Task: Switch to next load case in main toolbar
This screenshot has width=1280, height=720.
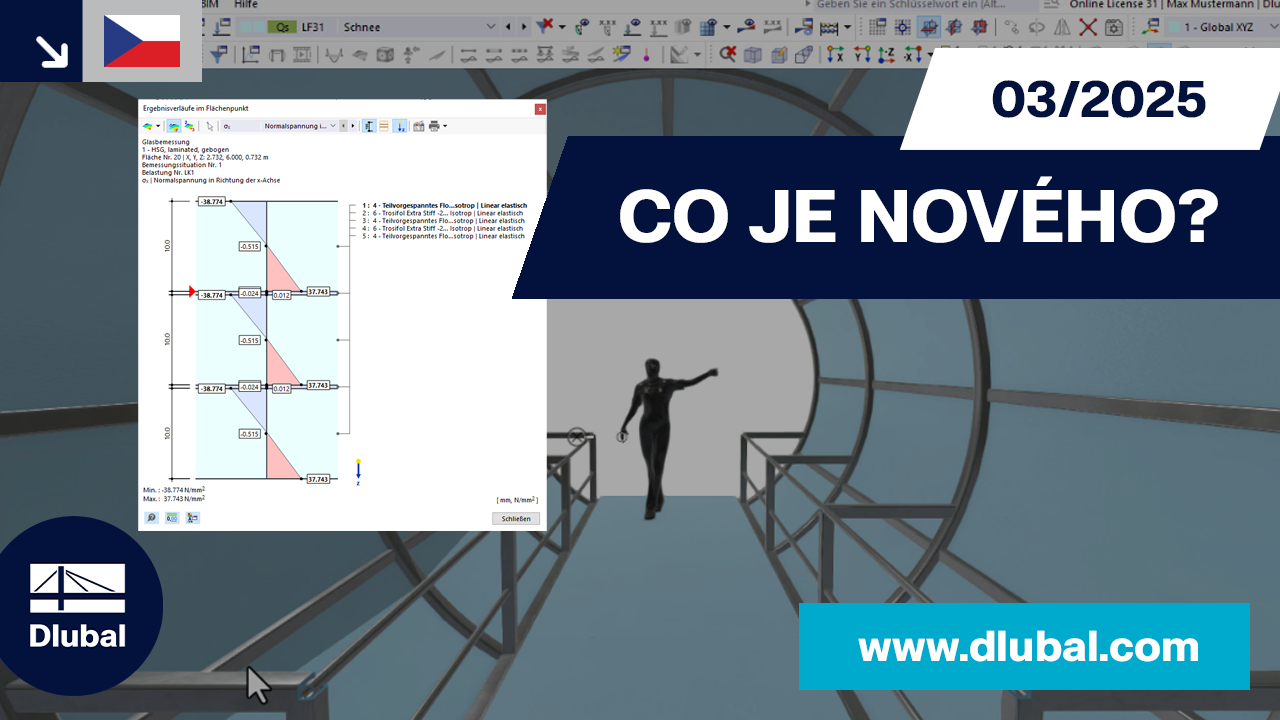Action: pos(524,27)
